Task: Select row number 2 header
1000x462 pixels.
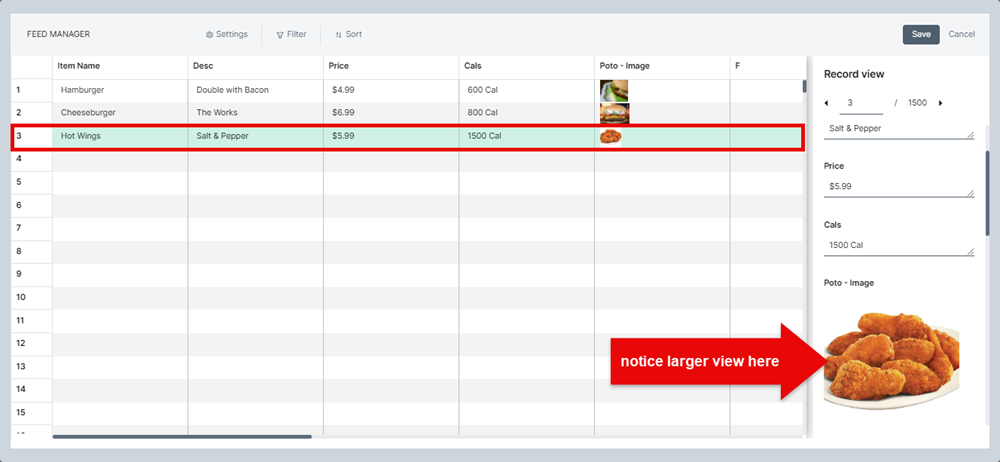Action: coord(32,113)
